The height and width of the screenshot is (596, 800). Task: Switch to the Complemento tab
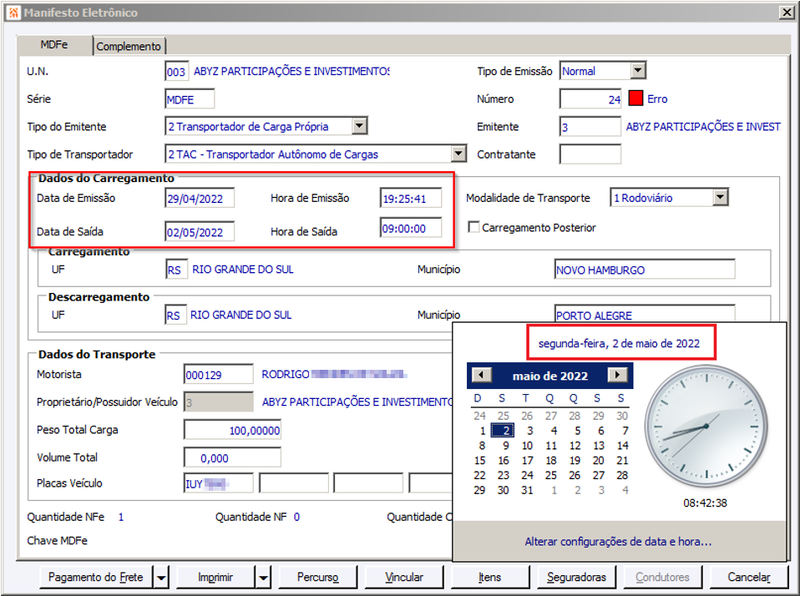click(x=129, y=46)
